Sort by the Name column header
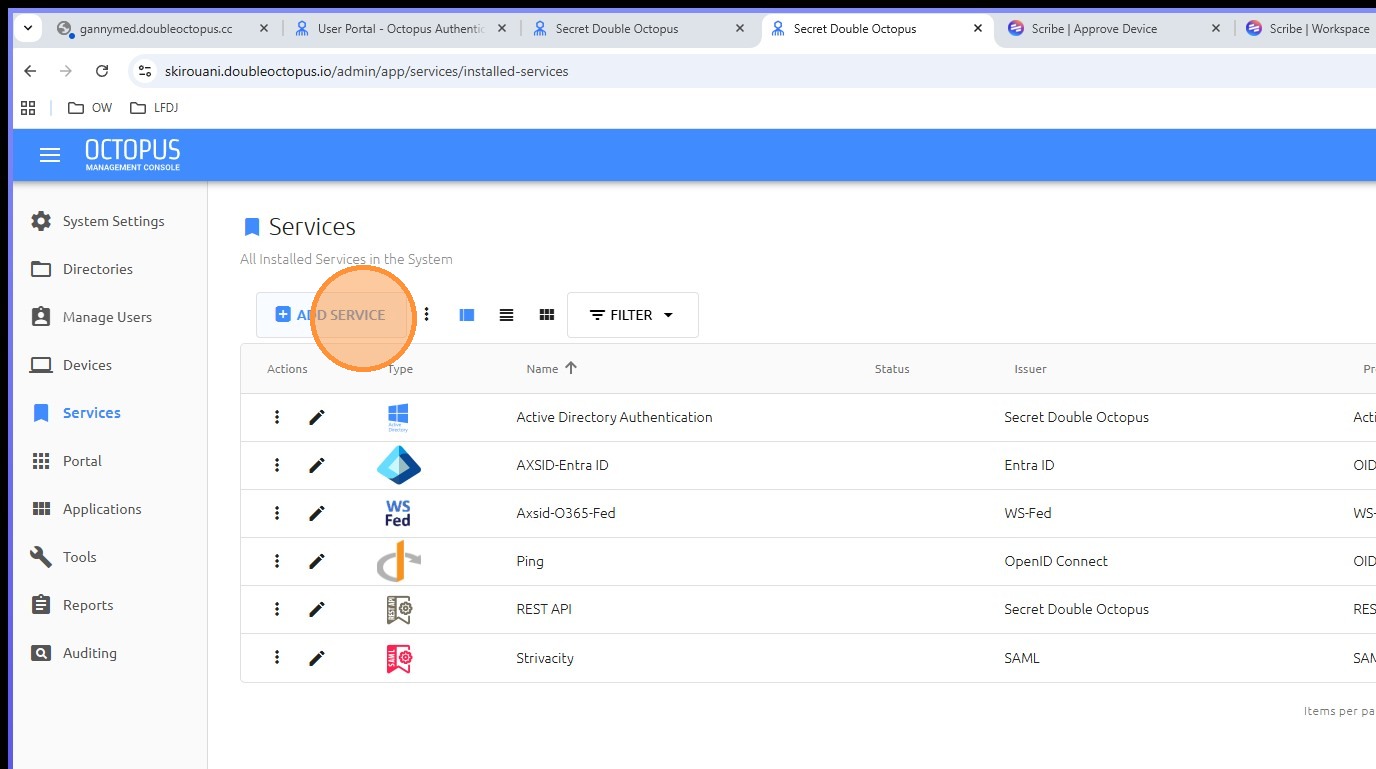The width and height of the screenshot is (1376, 769). tap(551, 368)
